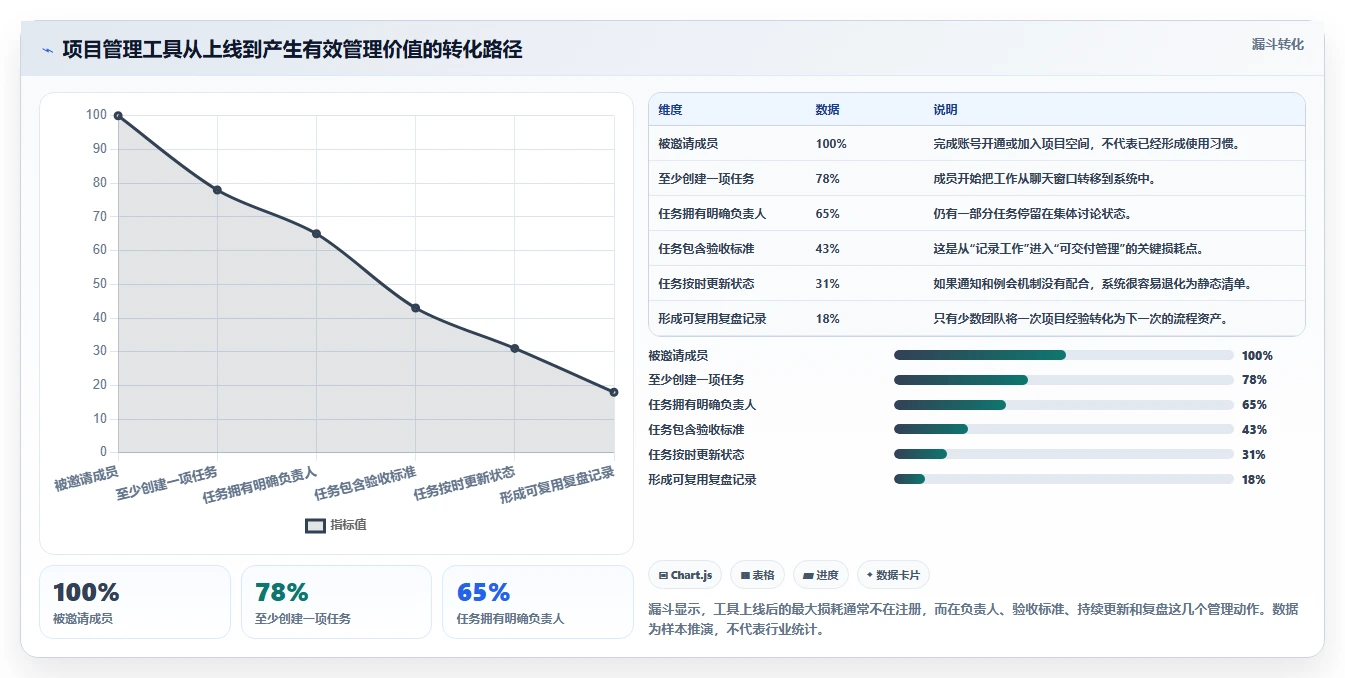Click the chart data point at 65

coord(316,234)
